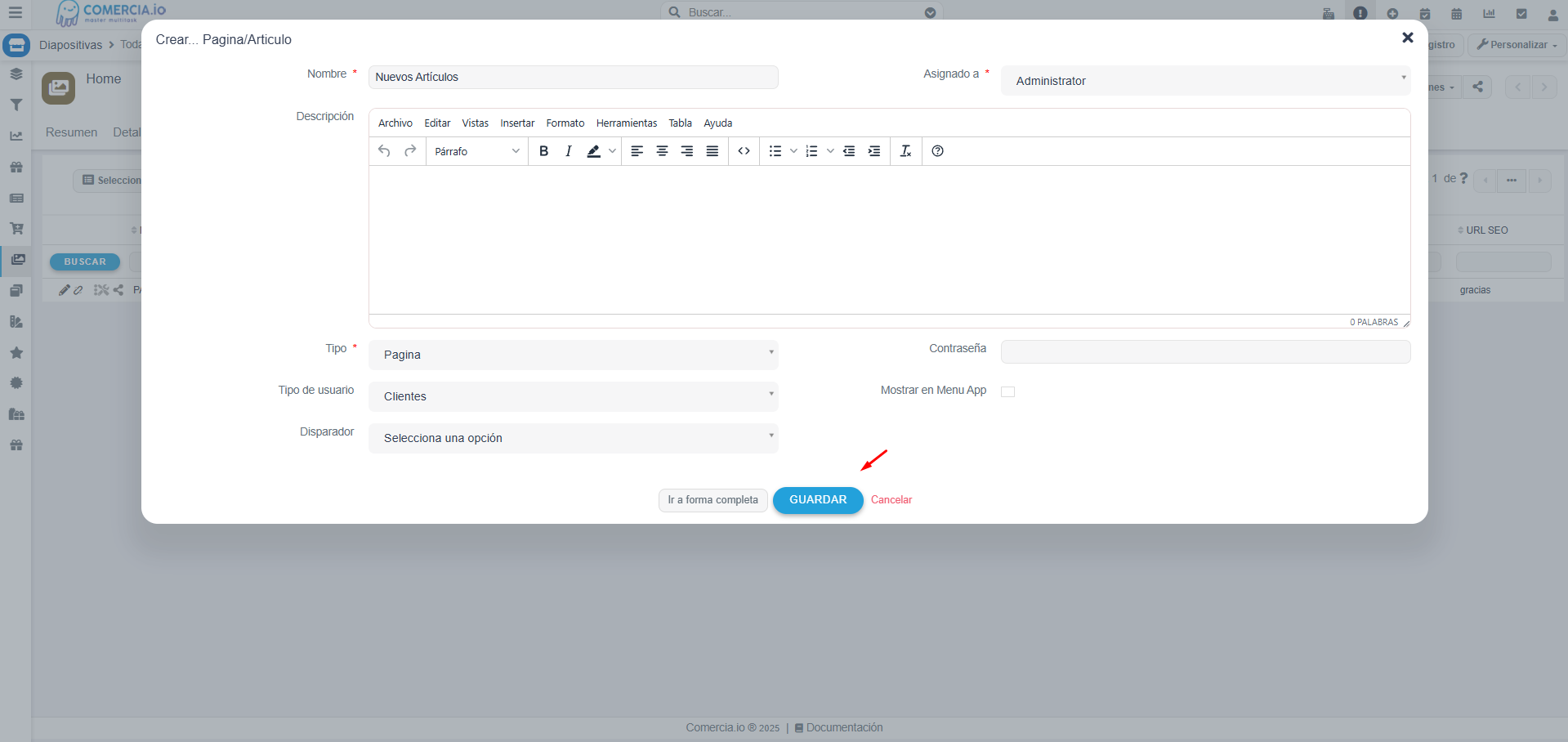
Task: Open the quick create plus icon
Action: click(1392, 14)
